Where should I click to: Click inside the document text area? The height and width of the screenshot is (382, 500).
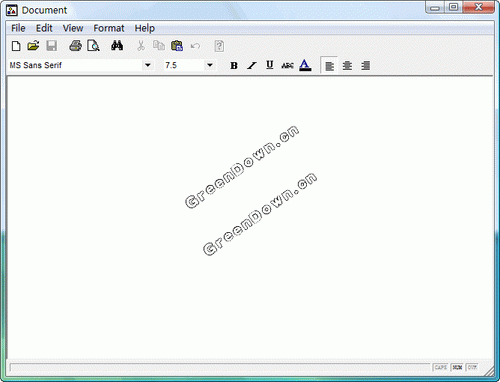250,217
